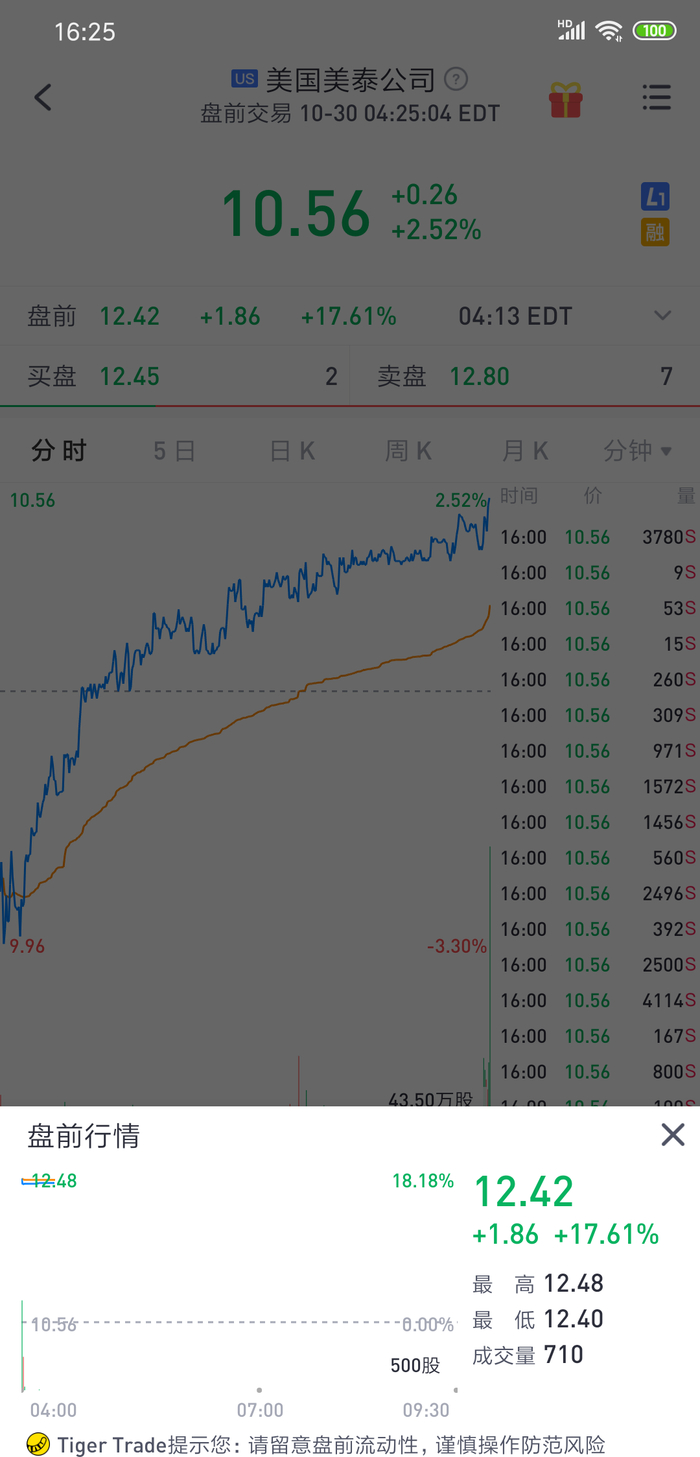Tap the 量 column header

pos(686,496)
